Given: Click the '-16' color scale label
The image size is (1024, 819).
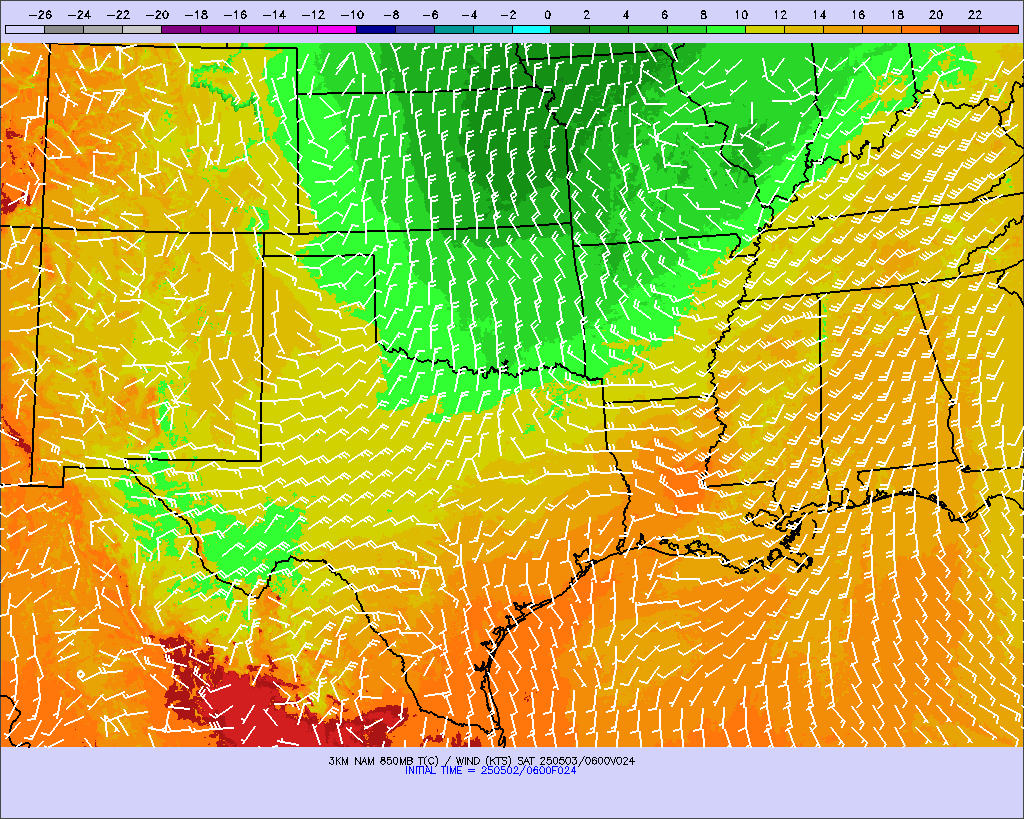Looking at the screenshot, I should (x=235, y=15).
